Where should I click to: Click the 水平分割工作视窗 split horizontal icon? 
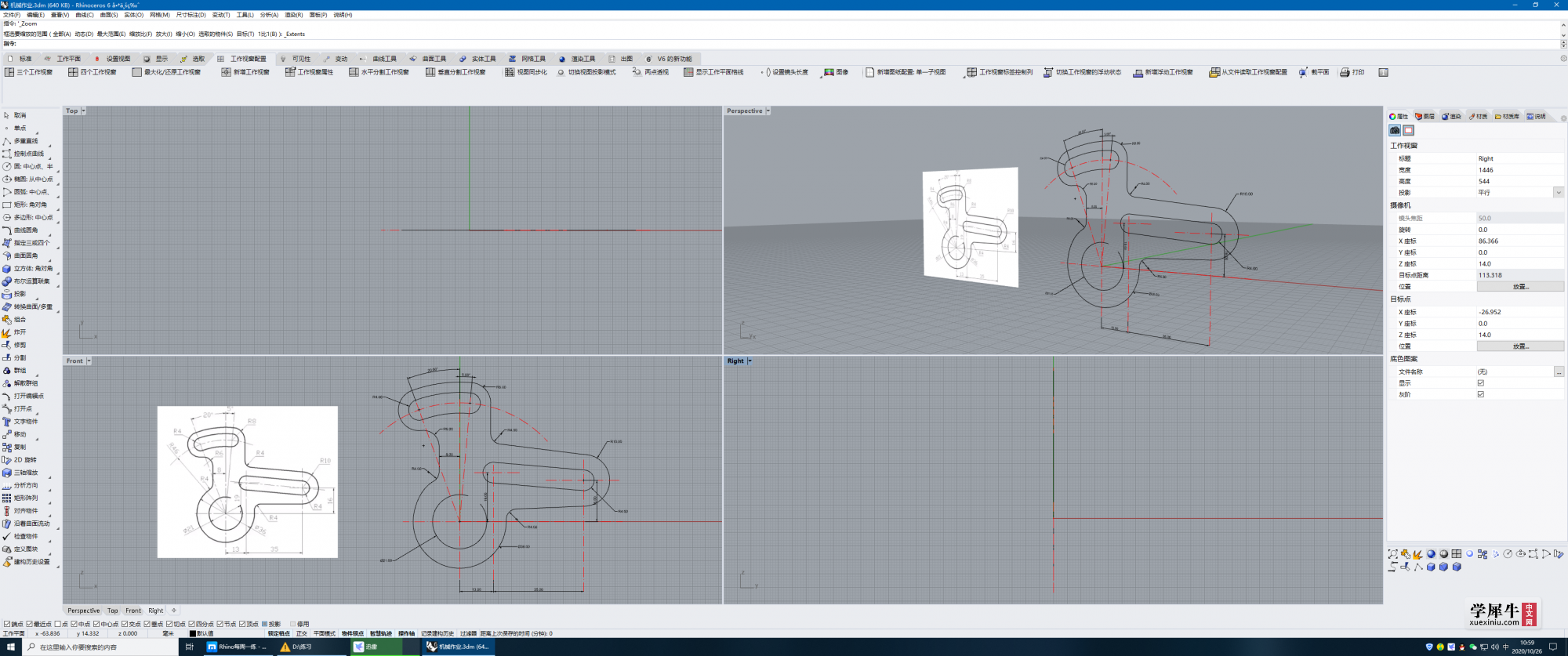(354, 72)
